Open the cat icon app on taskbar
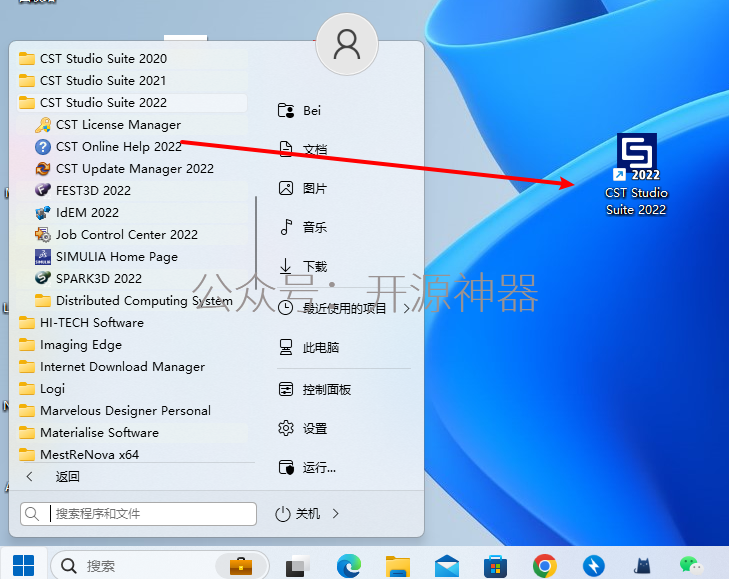This screenshot has width=729, height=579. (642, 566)
